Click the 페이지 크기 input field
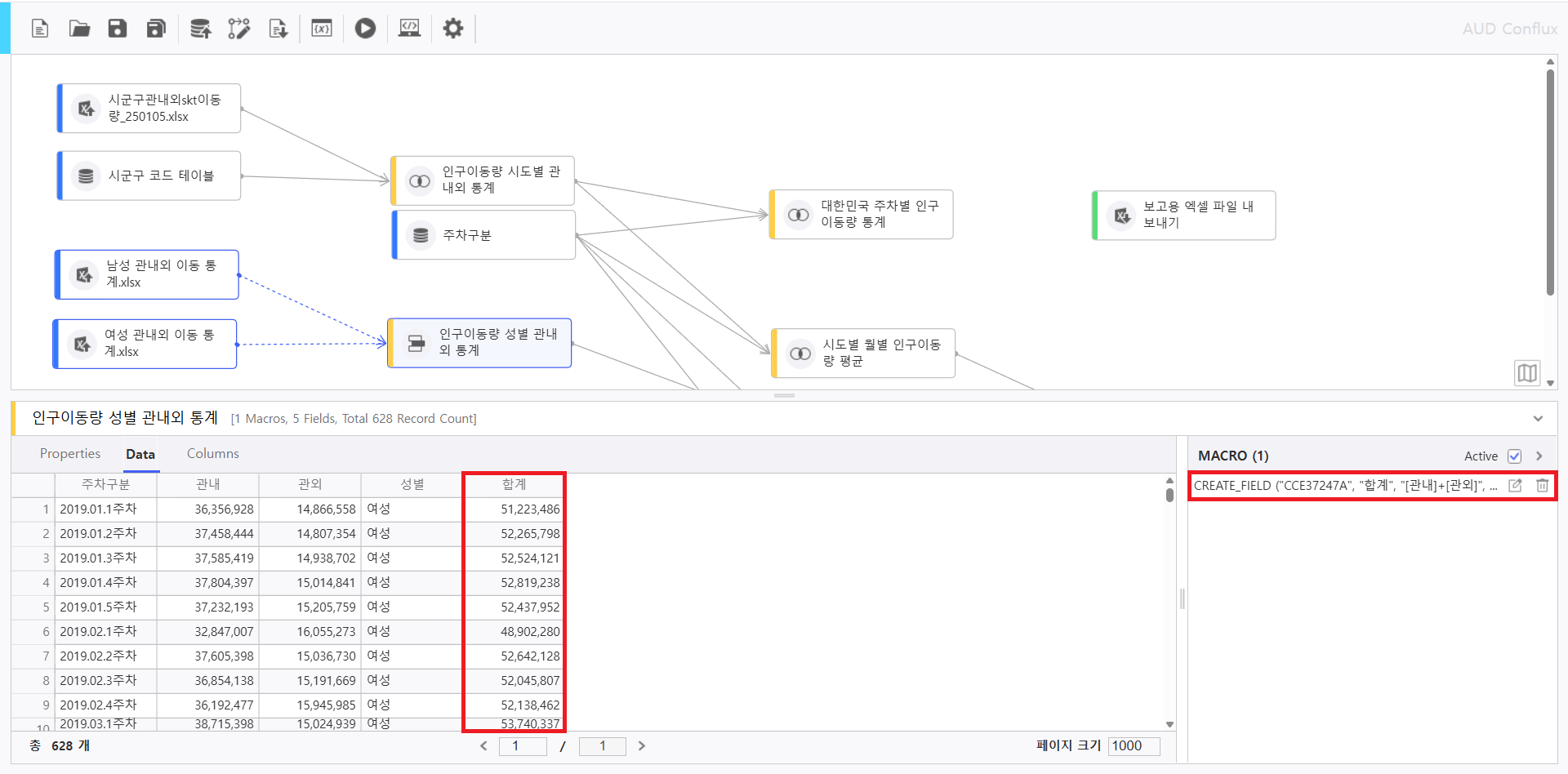Screen dimensions: 1568x774 [1134, 745]
